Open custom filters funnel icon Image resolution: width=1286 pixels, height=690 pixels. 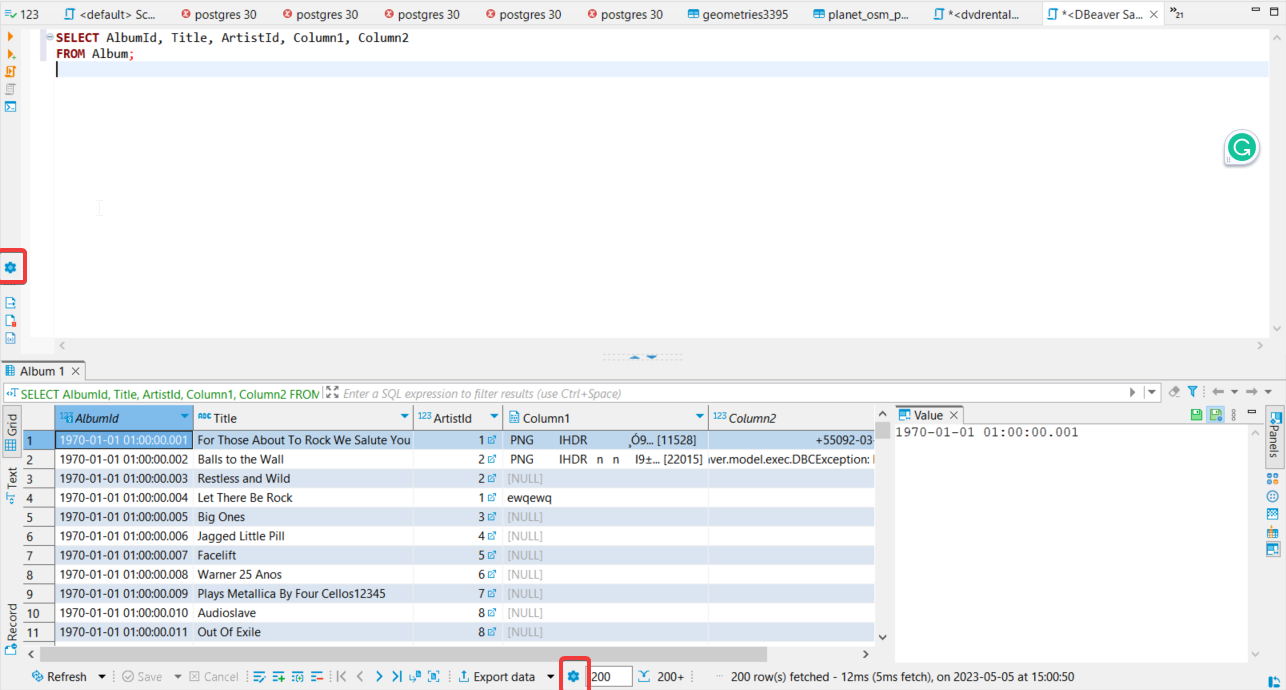coord(1193,392)
